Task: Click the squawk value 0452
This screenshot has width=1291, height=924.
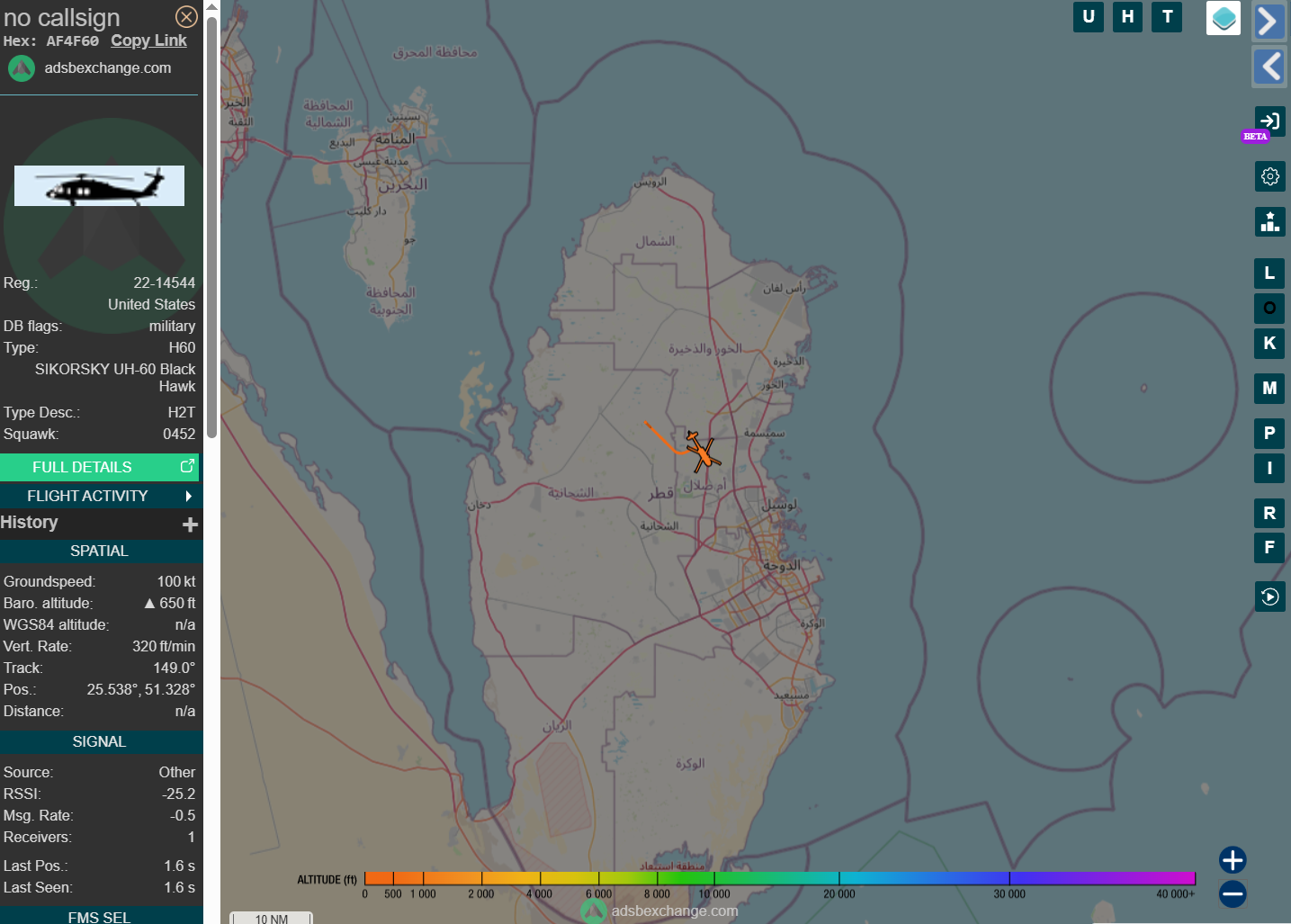Action: pos(179,434)
